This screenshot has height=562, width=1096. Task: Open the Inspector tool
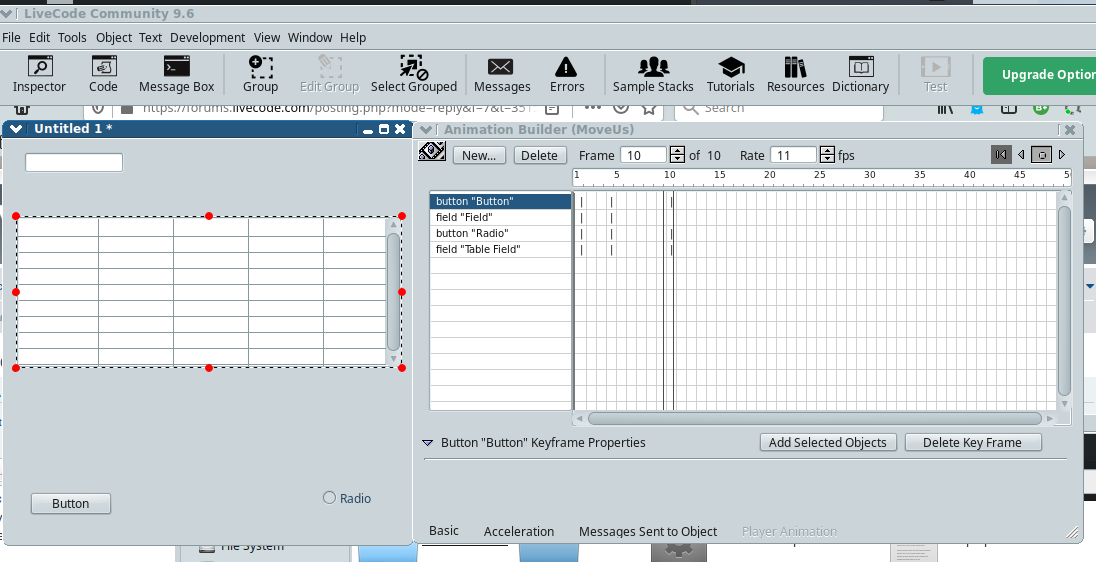pos(39,75)
